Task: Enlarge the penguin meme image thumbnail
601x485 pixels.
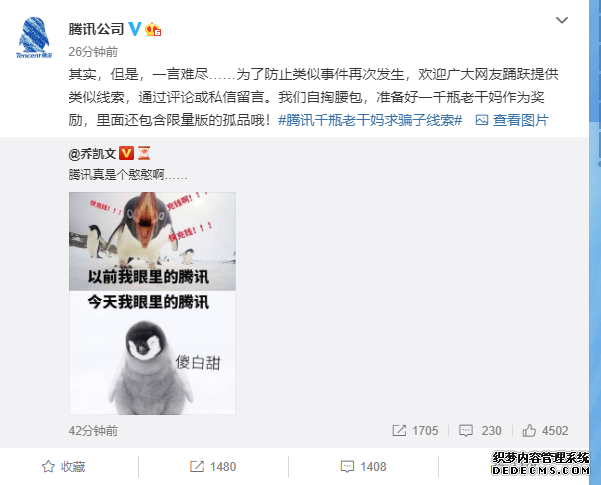Action: pyautogui.click(x=152, y=303)
